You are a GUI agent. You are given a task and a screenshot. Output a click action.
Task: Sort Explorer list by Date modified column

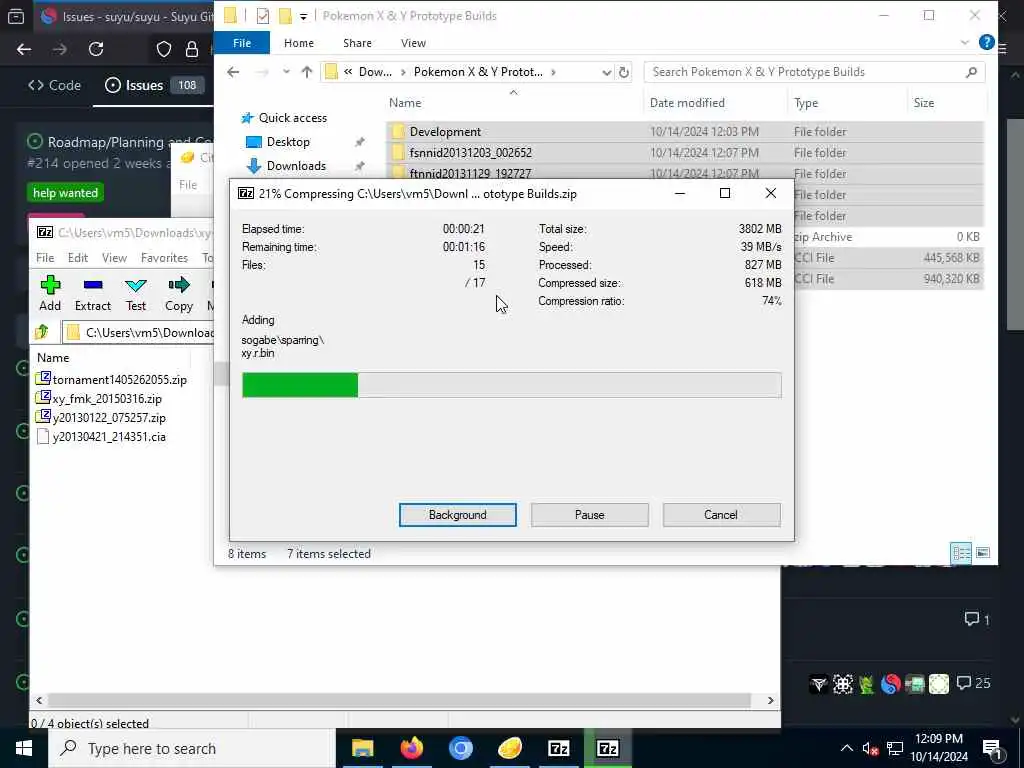click(687, 103)
